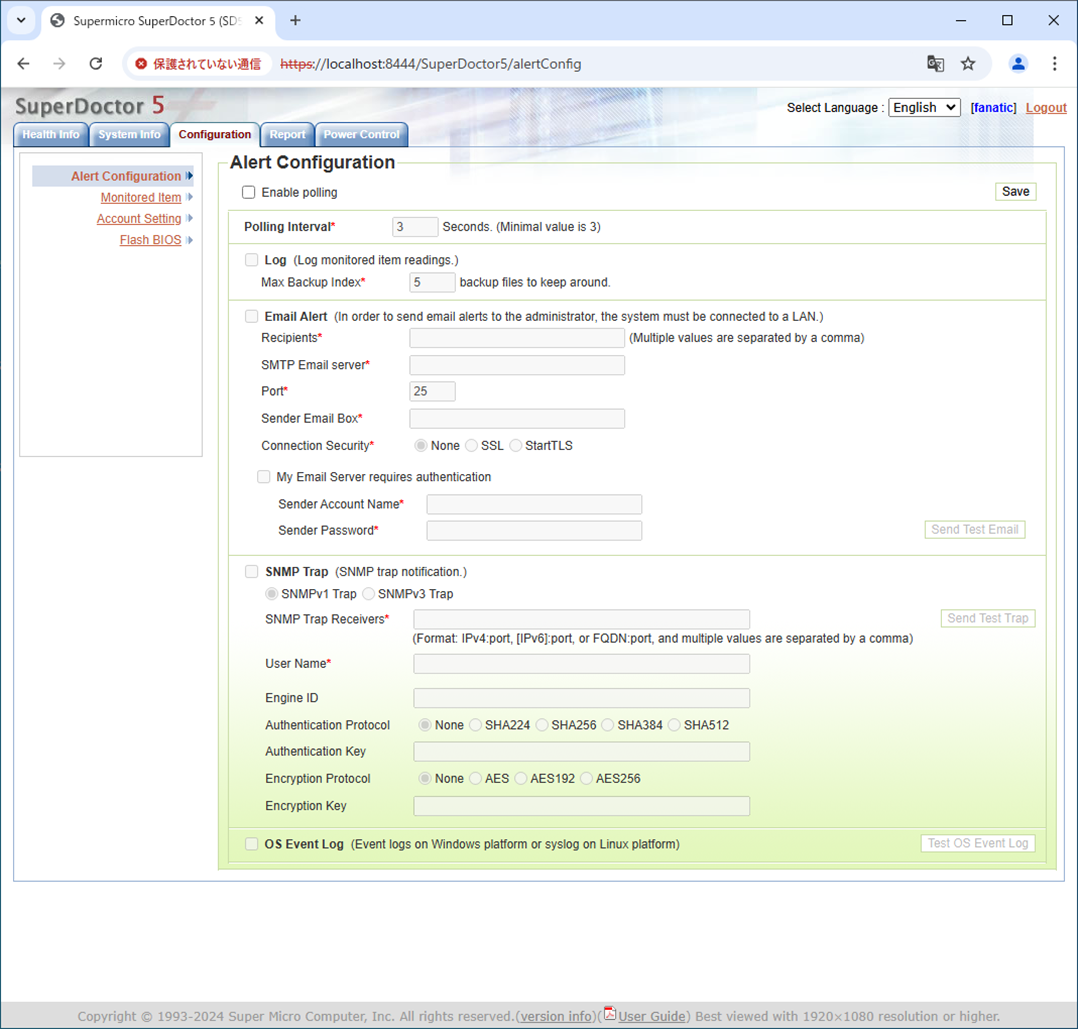Select StartTLS connection security

pyautogui.click(x=516, y=446)
